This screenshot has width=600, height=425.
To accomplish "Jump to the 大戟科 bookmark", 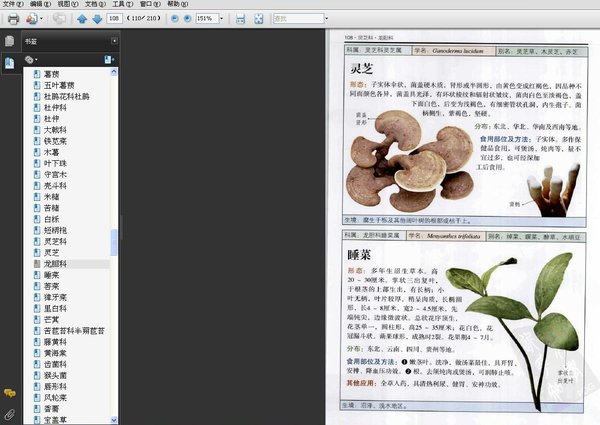I will point(55,130).
